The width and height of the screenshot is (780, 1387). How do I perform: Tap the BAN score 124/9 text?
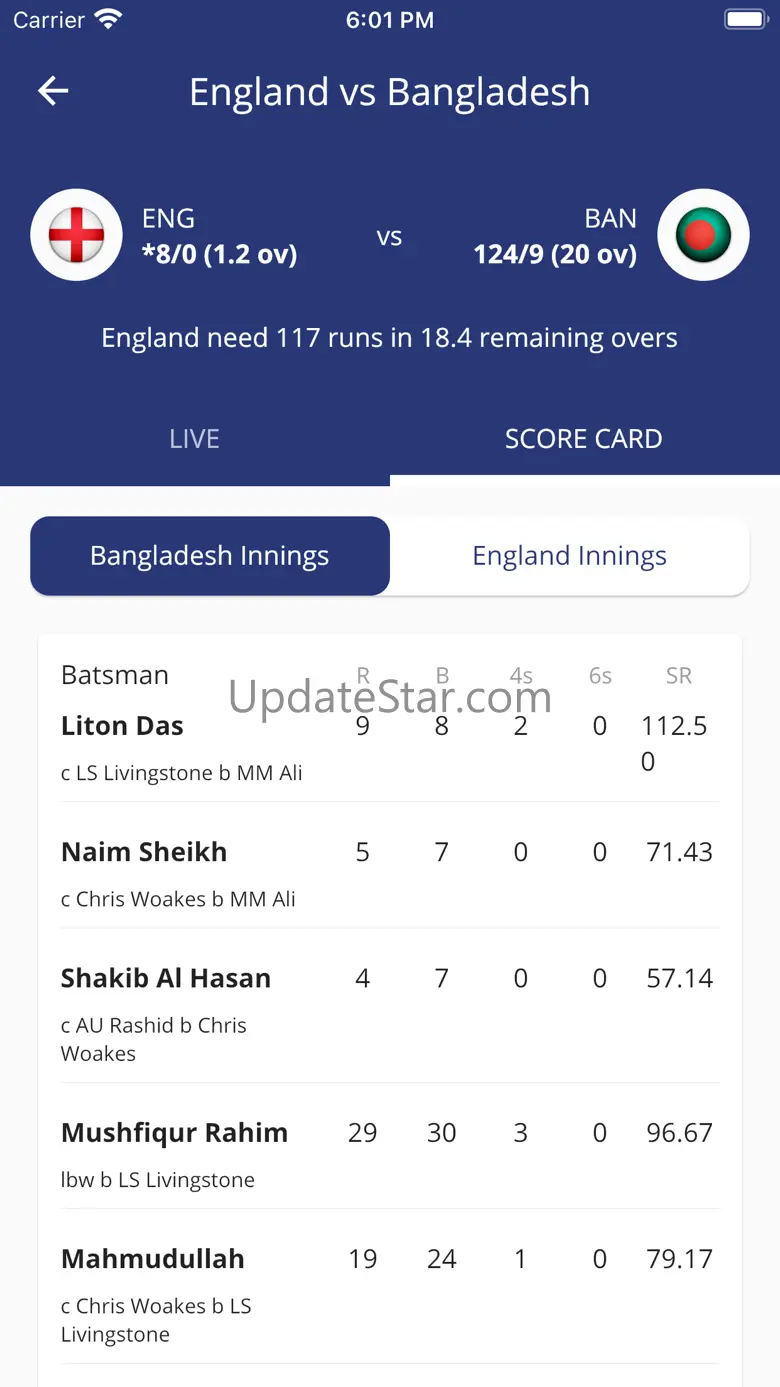555,254
